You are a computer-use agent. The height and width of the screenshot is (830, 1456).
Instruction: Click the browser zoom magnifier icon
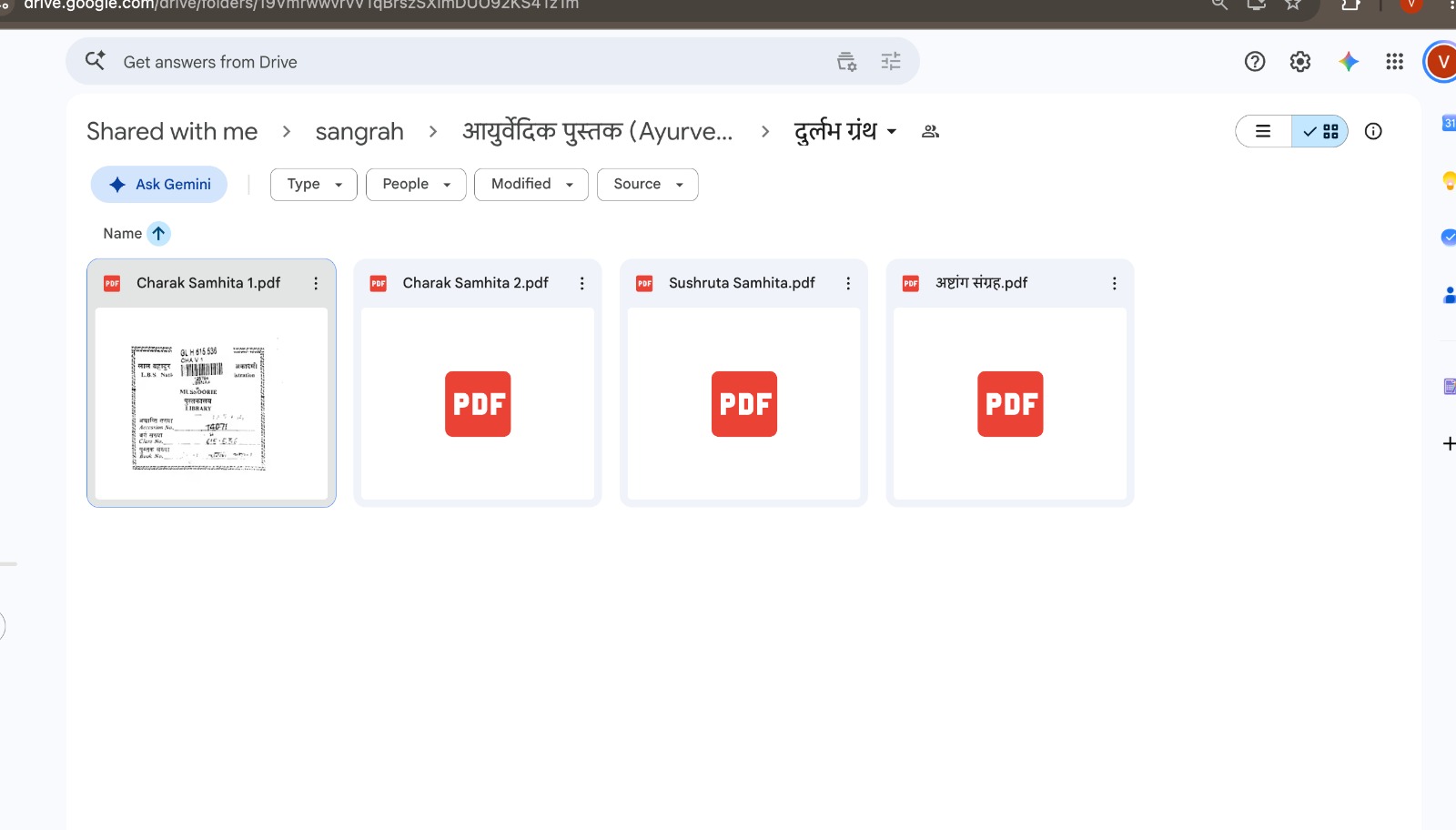(x=1219, y=5)
